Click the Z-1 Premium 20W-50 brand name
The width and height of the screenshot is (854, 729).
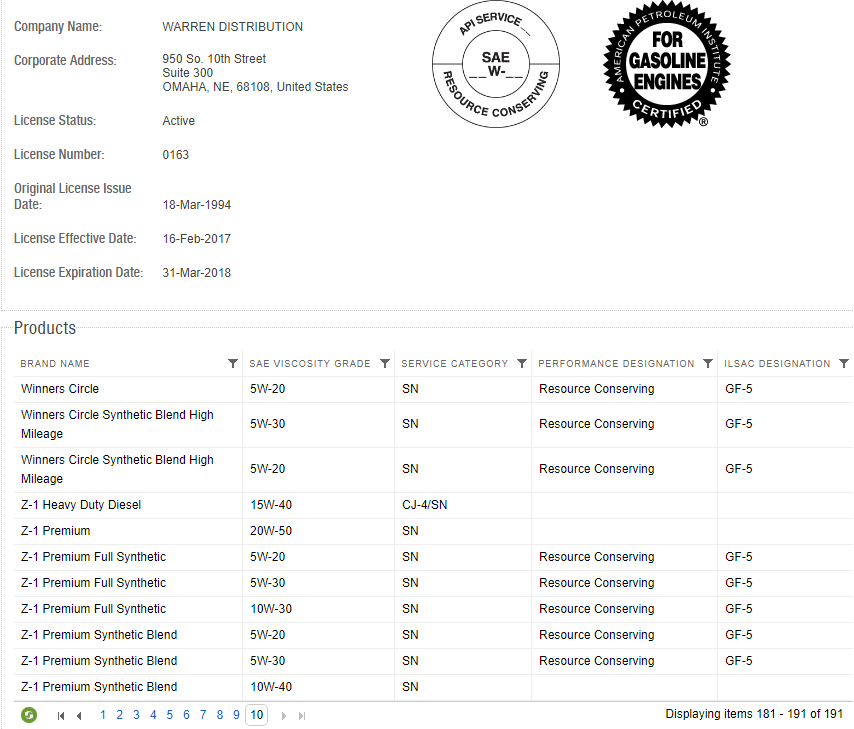tap(56, 531)
